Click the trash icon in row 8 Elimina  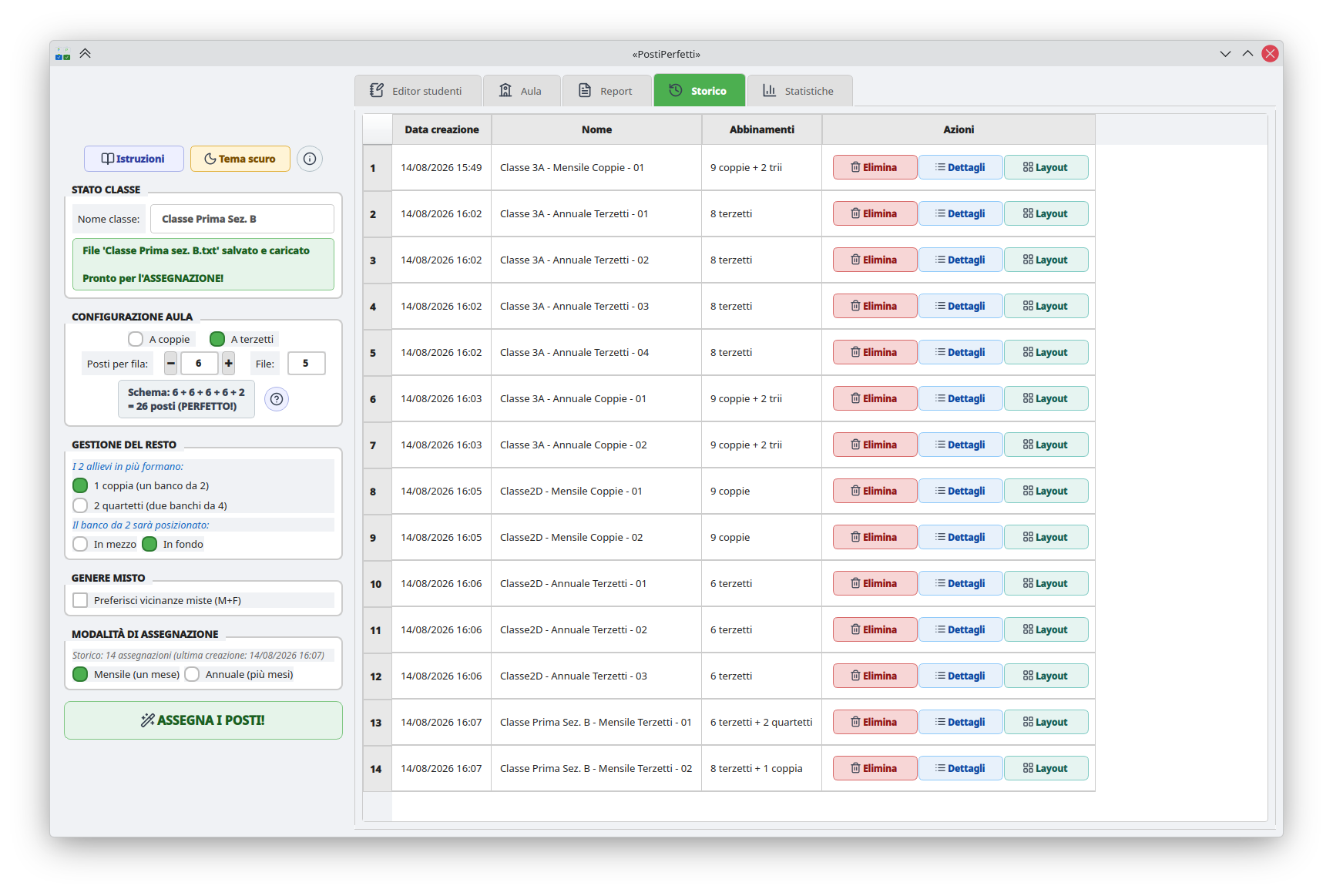click(855, 491)
